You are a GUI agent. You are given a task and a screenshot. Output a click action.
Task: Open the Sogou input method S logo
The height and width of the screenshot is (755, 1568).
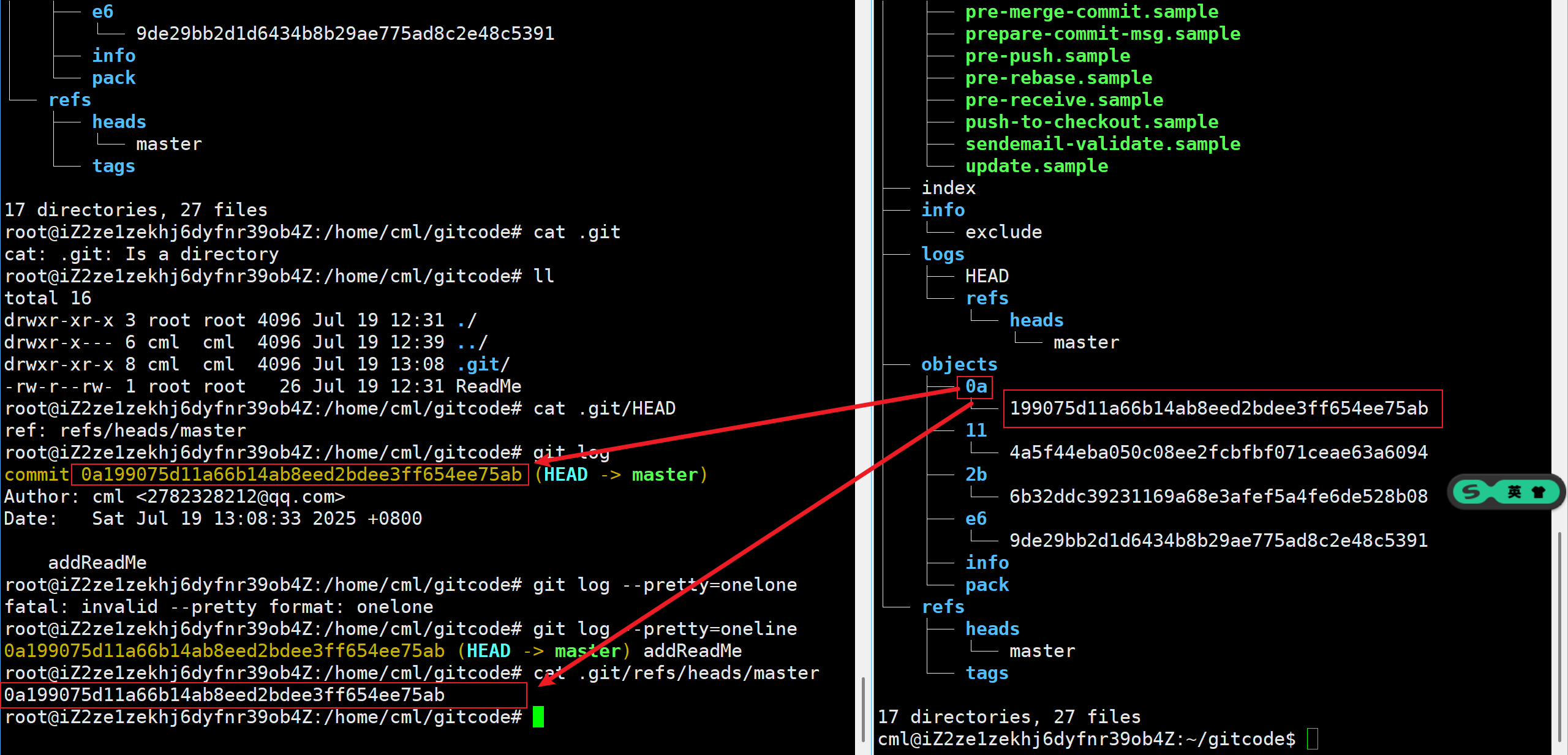pyautogui.click(x=1471, y=492)
